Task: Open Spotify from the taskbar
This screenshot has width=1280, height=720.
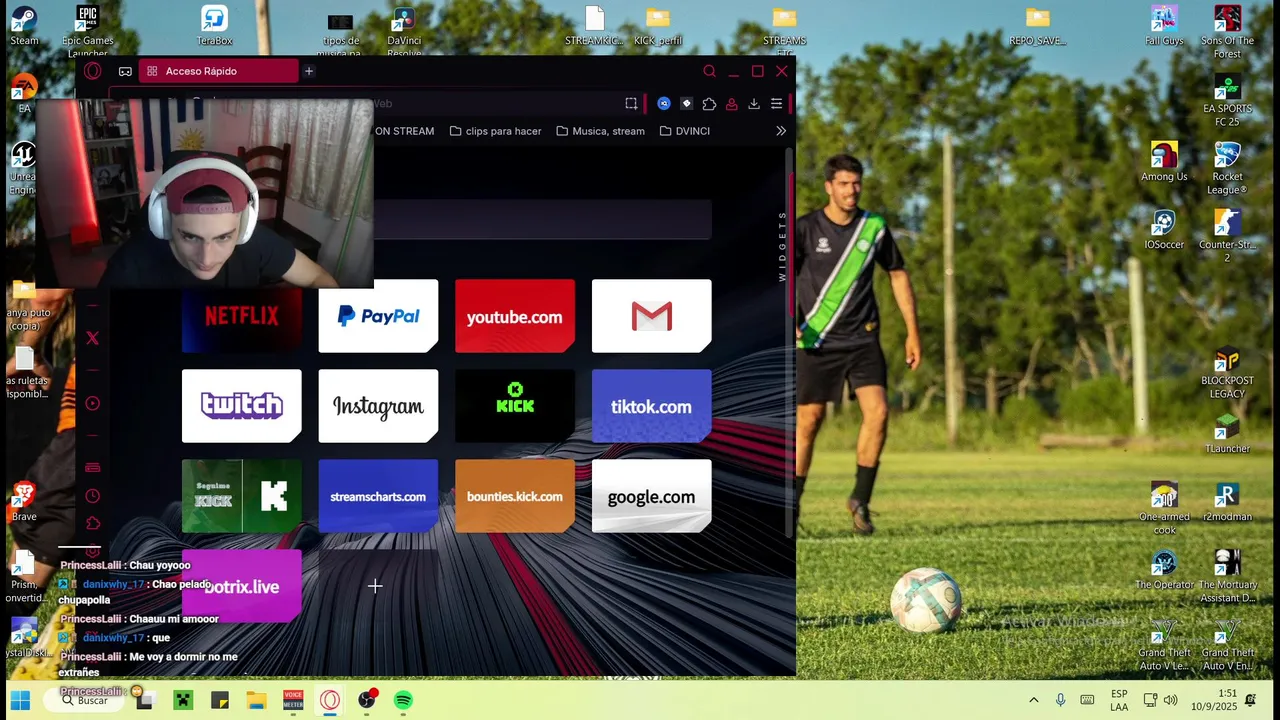Action: click(403, 700)
